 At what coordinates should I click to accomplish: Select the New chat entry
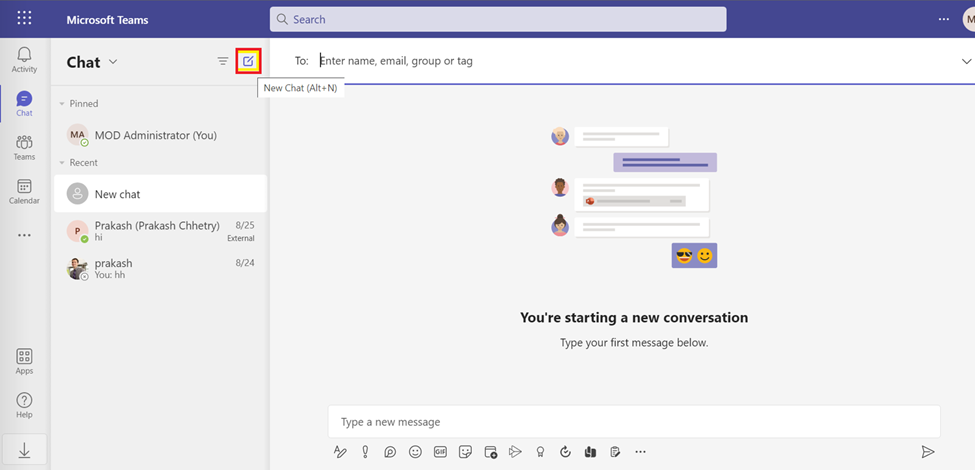pyautogui.click(x=160, y=194)
